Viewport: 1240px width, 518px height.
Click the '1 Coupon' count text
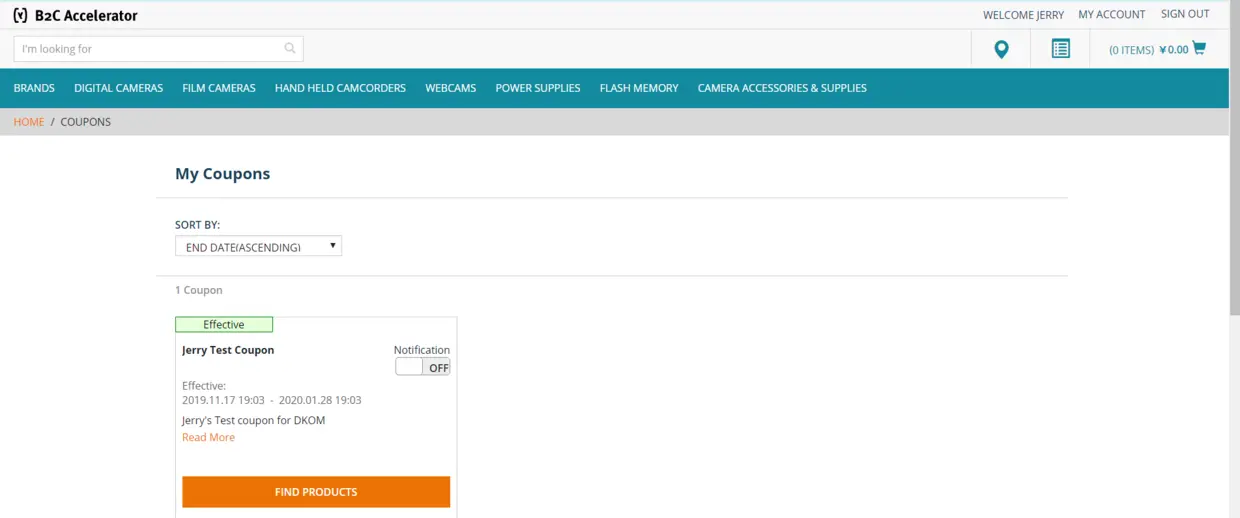tap(199, 290)
